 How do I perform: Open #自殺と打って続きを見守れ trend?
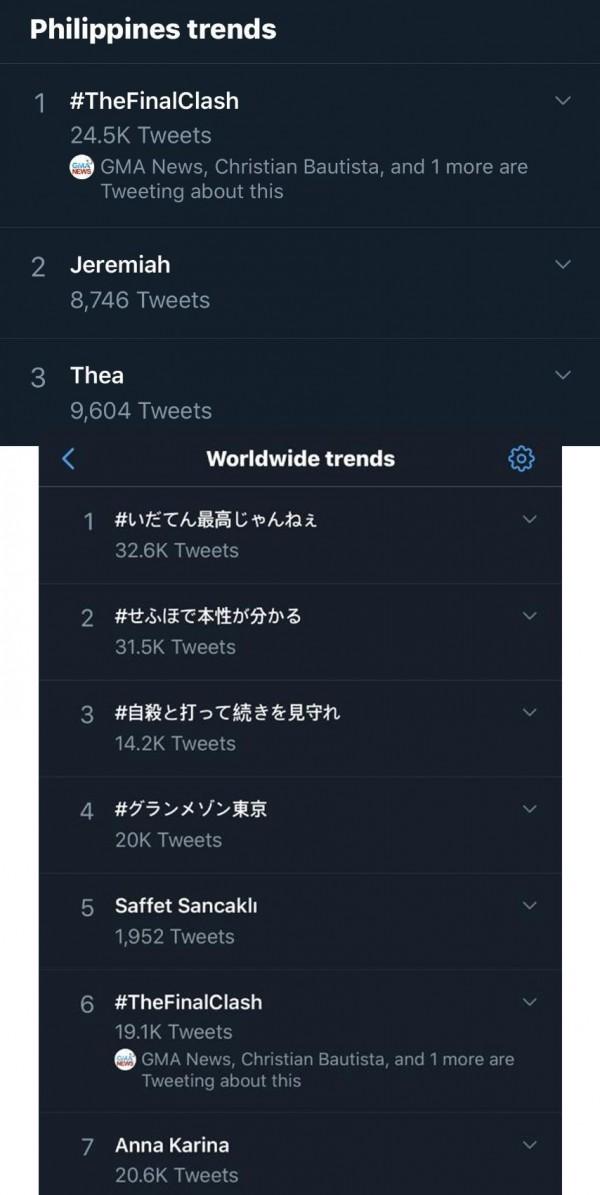pos(228,713)
